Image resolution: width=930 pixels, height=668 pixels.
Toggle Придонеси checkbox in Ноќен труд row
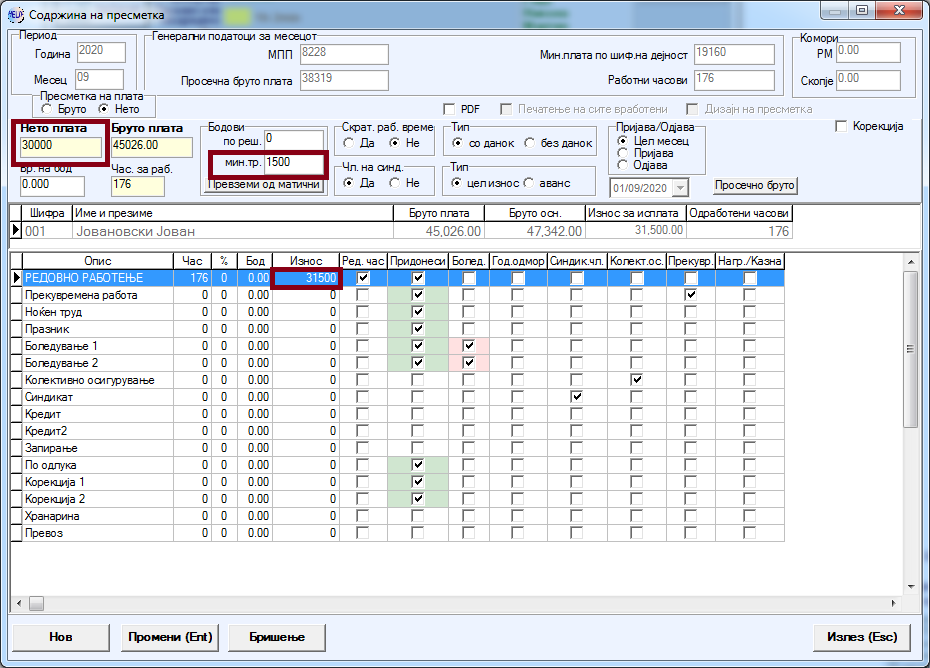point(418,312)
